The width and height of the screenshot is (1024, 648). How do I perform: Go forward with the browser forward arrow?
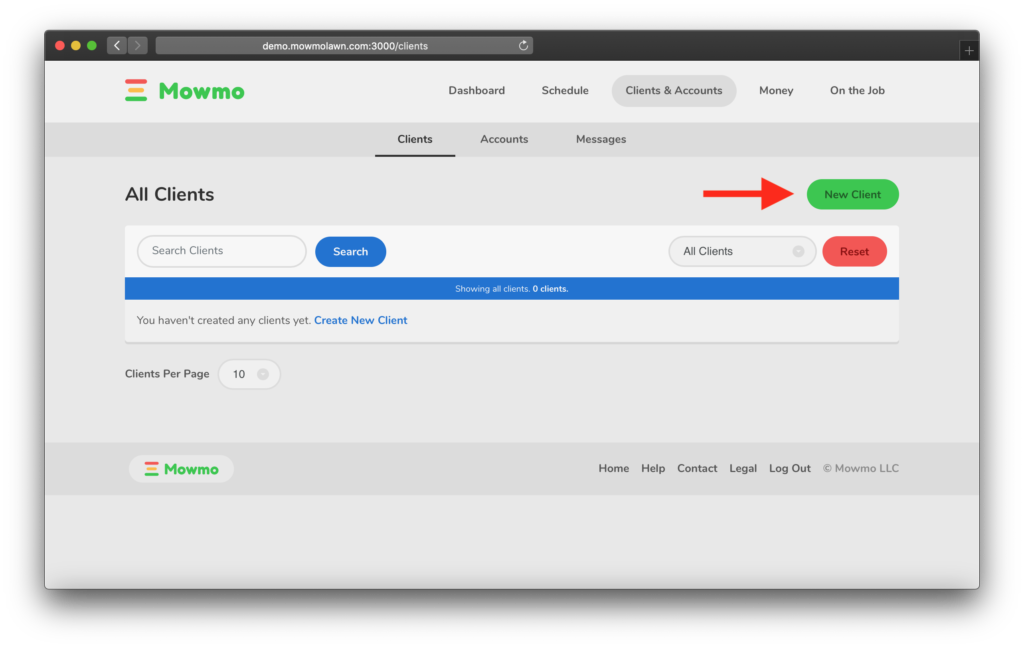click(x=137, y=46)
